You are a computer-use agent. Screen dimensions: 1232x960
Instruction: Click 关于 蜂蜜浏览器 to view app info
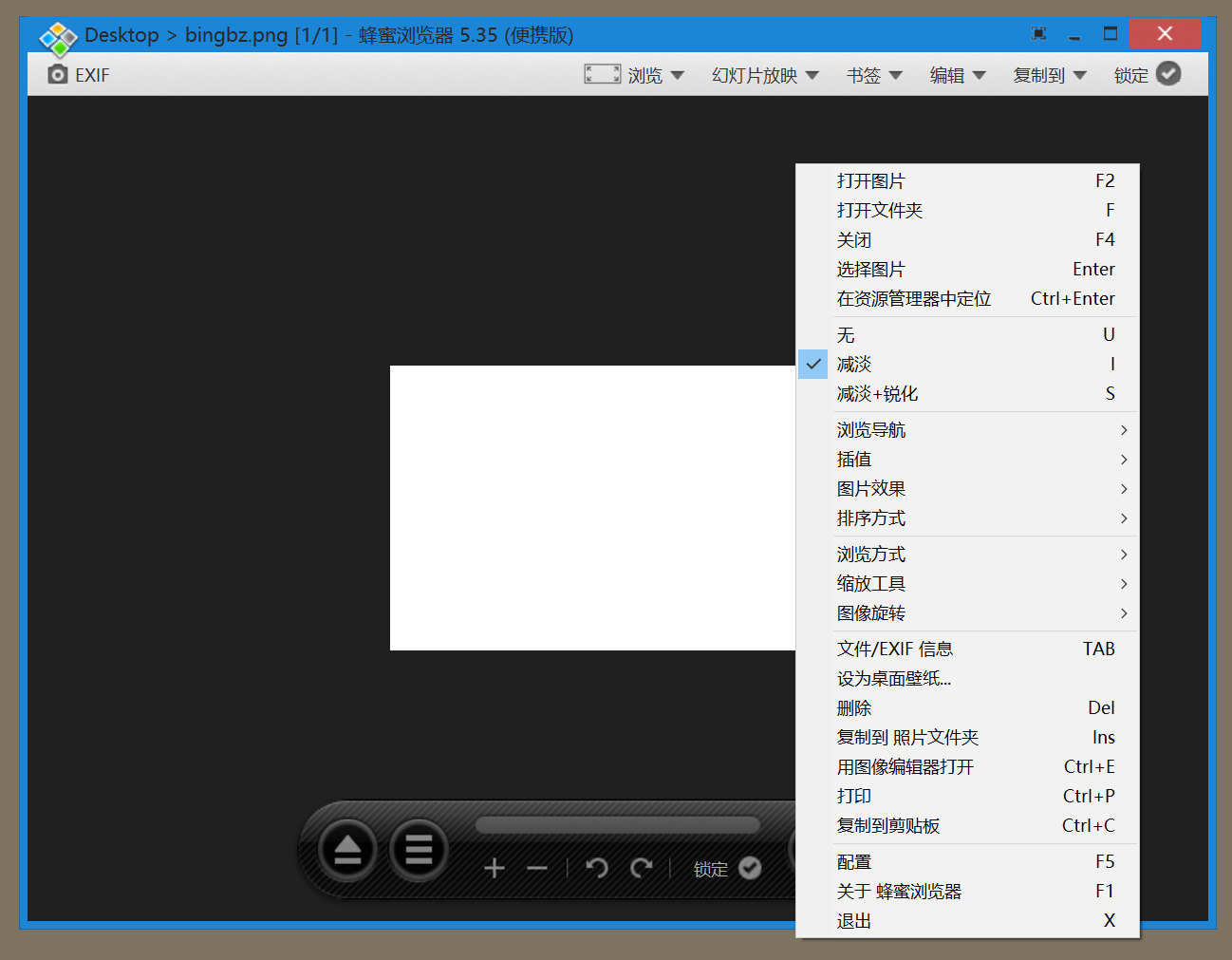pos(900,891)
